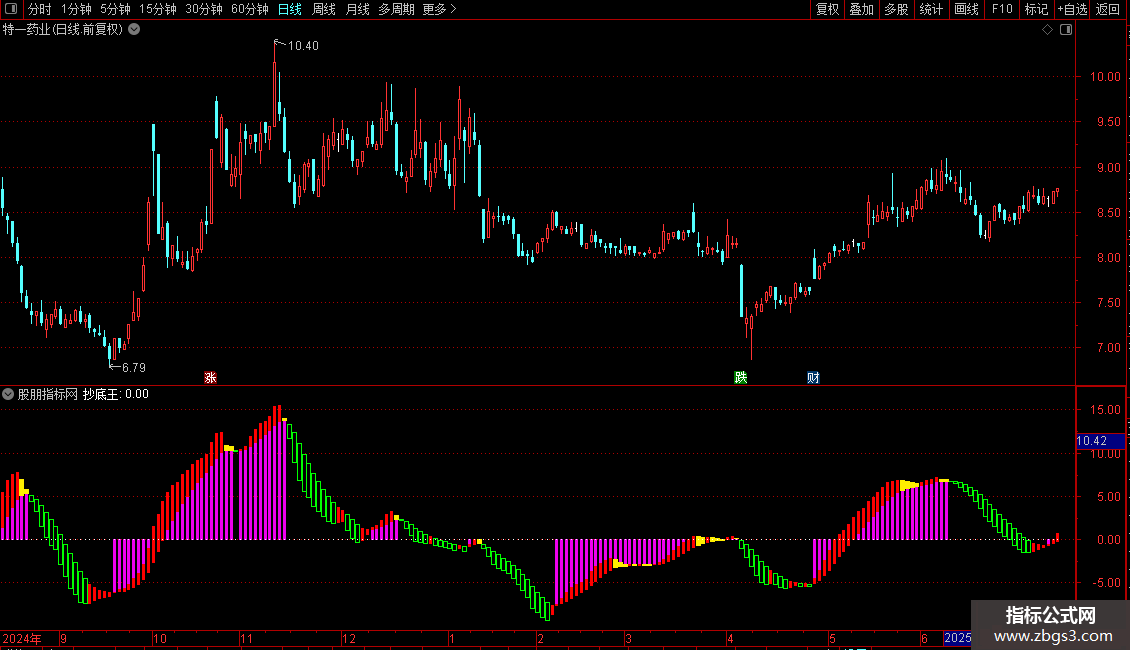This screenshot has height=650, width=1130.
Task: Add stock via +自选 button
Action: [1072, 9]
